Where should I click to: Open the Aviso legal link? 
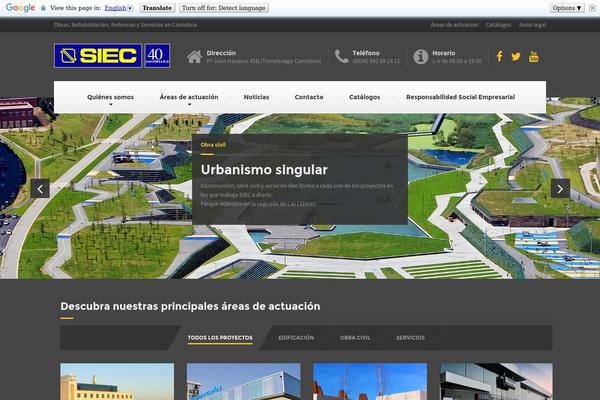(x=532, y=25)
